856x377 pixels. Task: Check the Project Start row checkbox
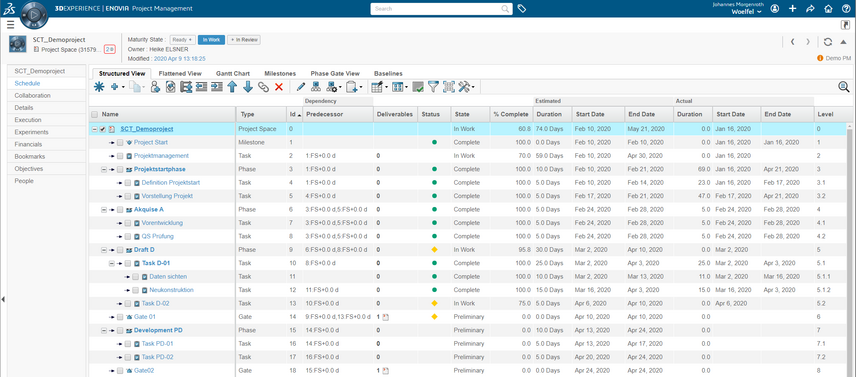point(120,142)
